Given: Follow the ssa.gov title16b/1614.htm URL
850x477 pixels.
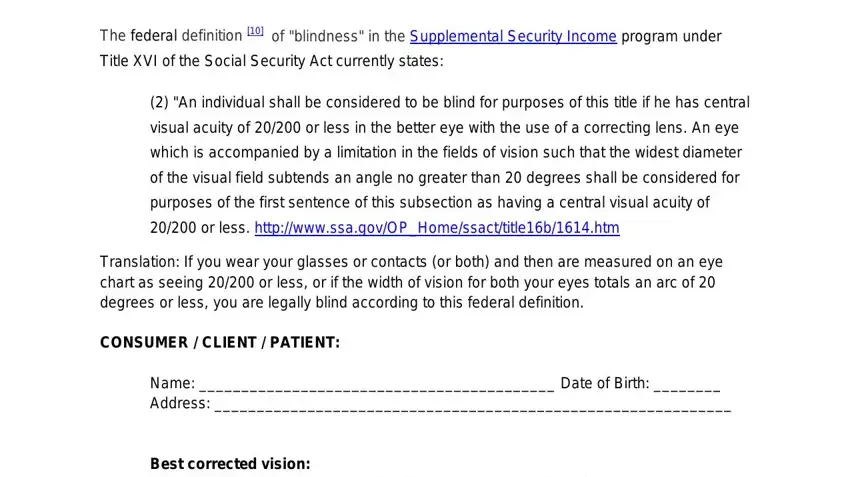Looking at the screenshot, I should (437, 228).
